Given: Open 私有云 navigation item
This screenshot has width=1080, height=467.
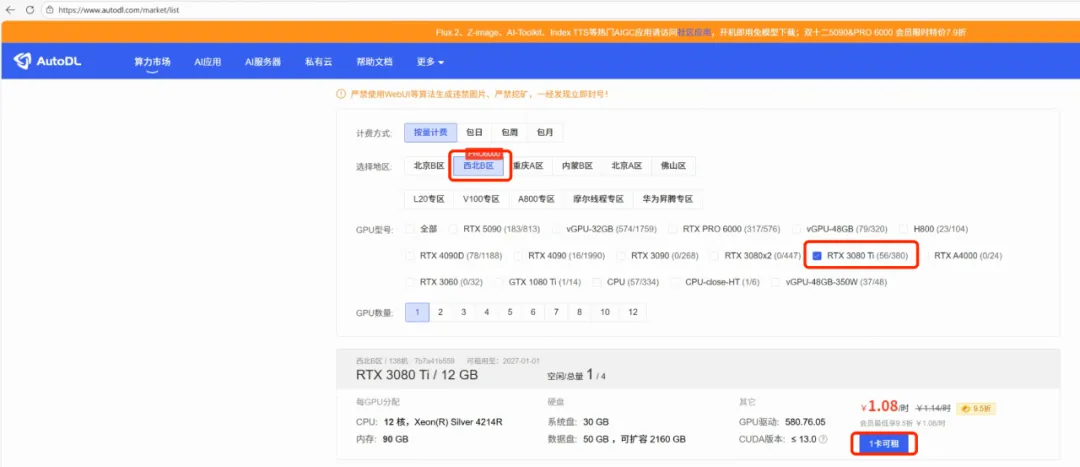Looking at the screenshot, I should (318, 62).
